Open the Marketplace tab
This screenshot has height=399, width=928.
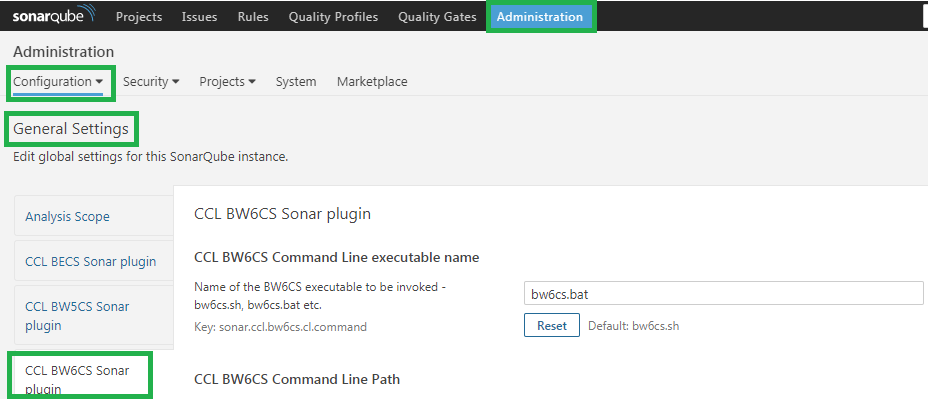[x=372, y=82]
